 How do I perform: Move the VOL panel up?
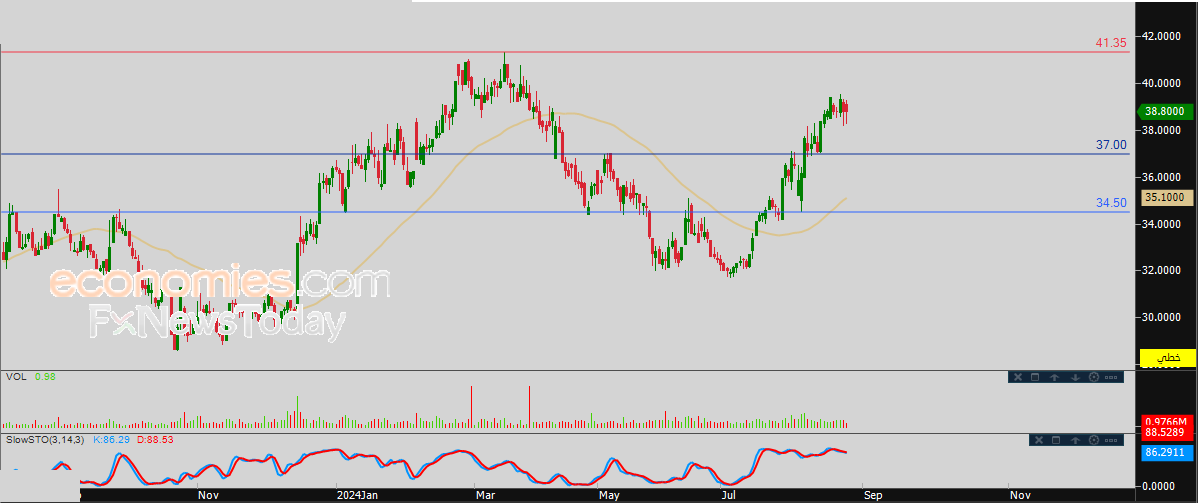coord(1054,377)
